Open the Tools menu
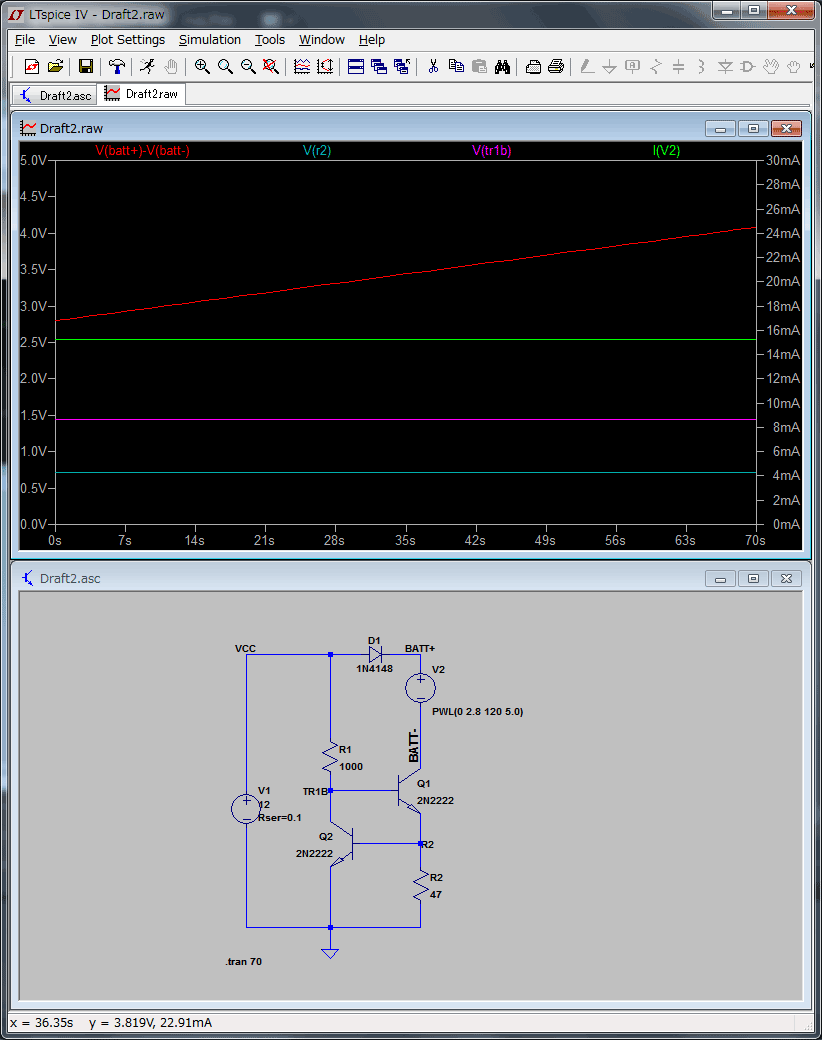This screenshot has width=822, height=1040. coord(270,40)
